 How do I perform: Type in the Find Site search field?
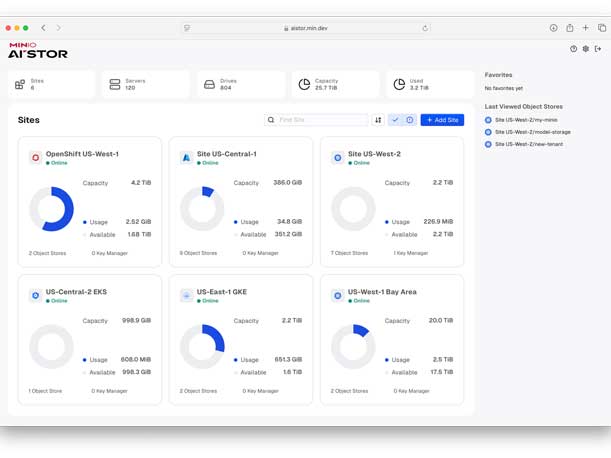click(x=320, y=120)
